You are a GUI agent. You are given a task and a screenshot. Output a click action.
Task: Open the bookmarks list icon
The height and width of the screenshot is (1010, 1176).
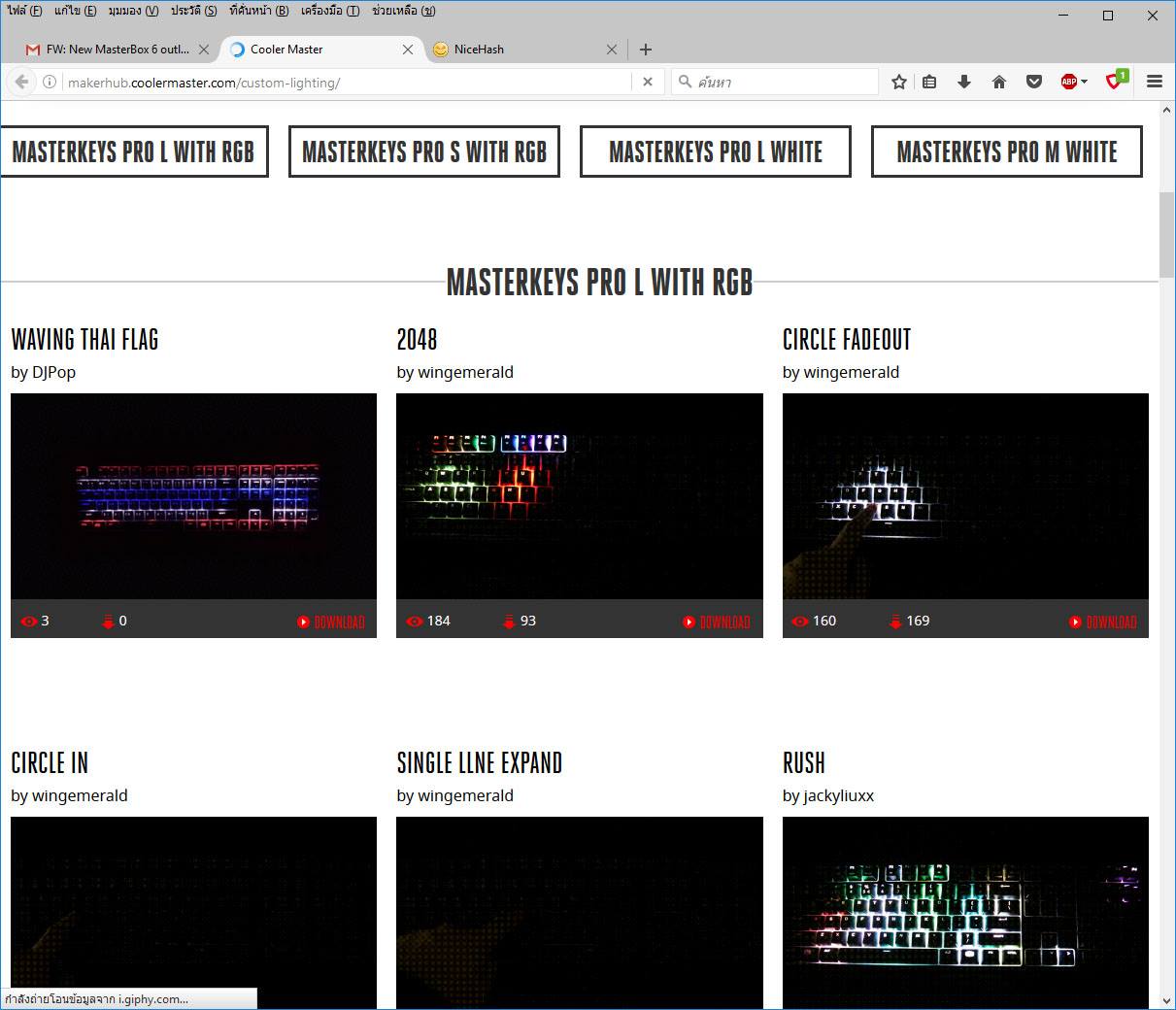929,83
